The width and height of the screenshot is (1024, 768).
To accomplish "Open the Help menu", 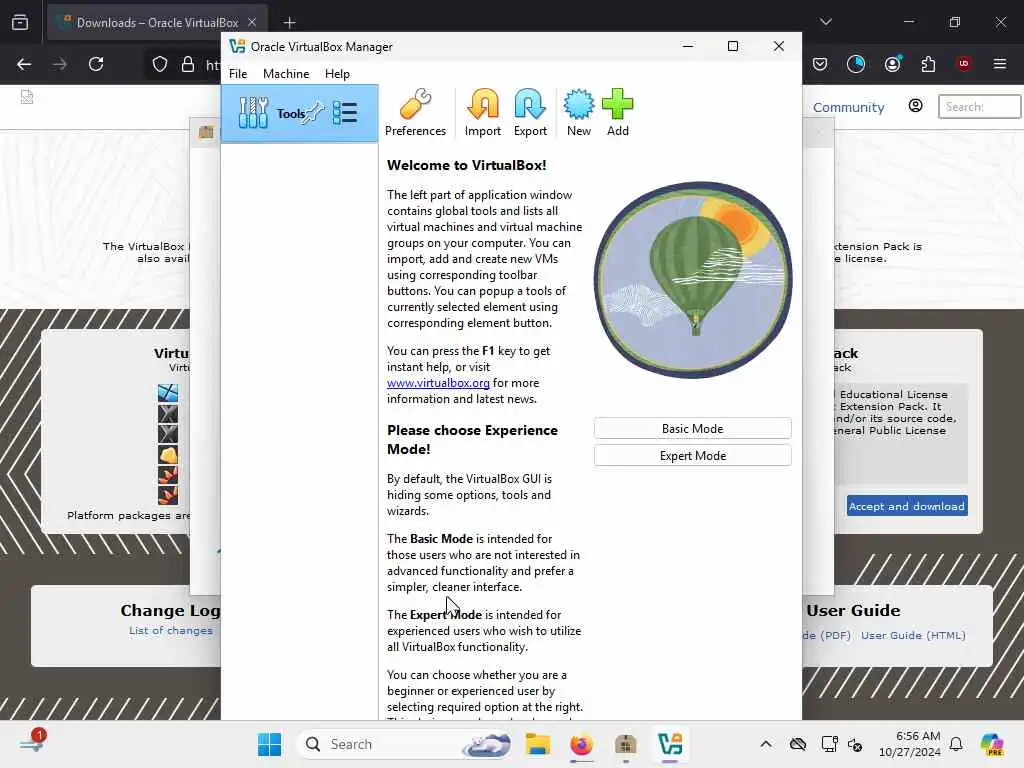I will click(337, 74).
